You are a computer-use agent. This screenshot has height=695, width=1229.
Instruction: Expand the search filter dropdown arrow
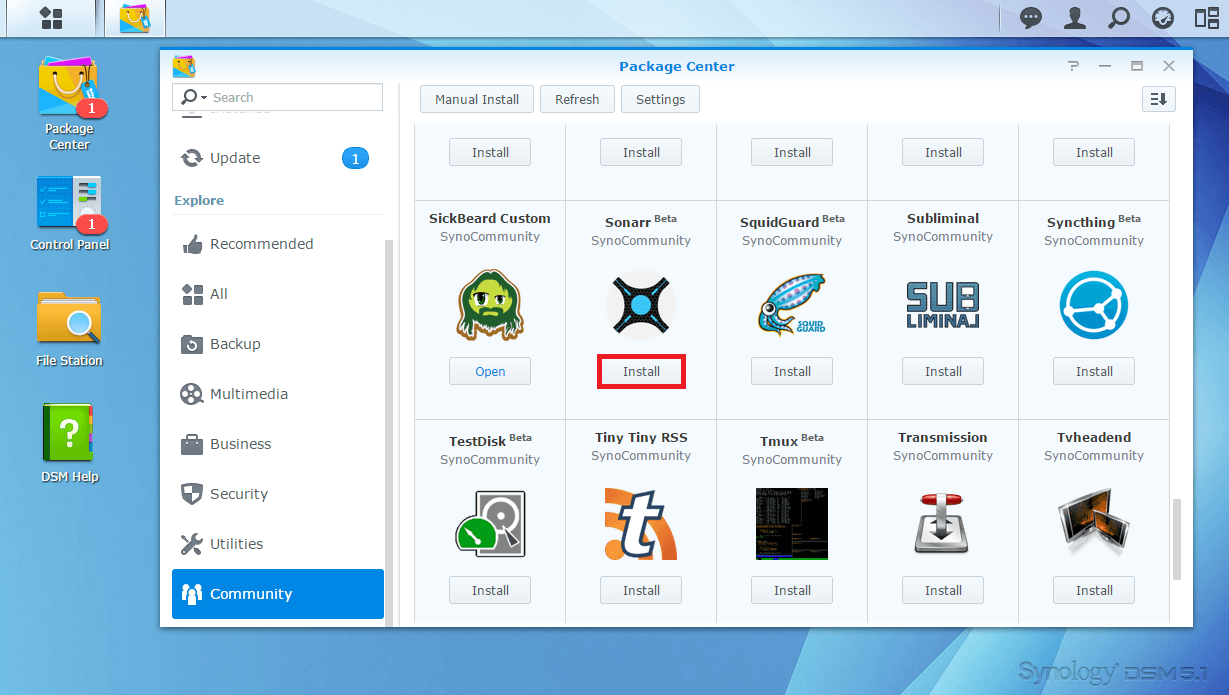(204, 98)
